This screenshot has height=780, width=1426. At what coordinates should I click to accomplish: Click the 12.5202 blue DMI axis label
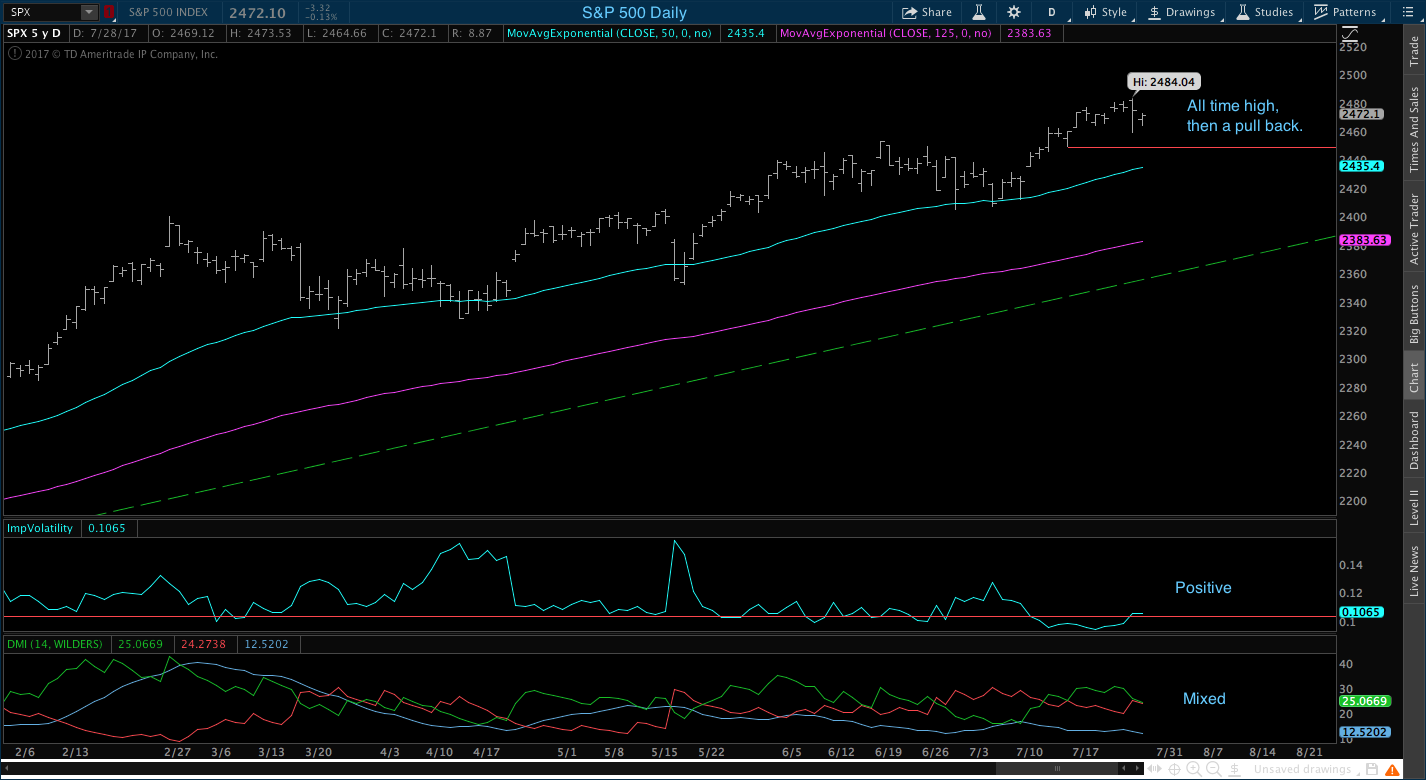coord(1364,733)
